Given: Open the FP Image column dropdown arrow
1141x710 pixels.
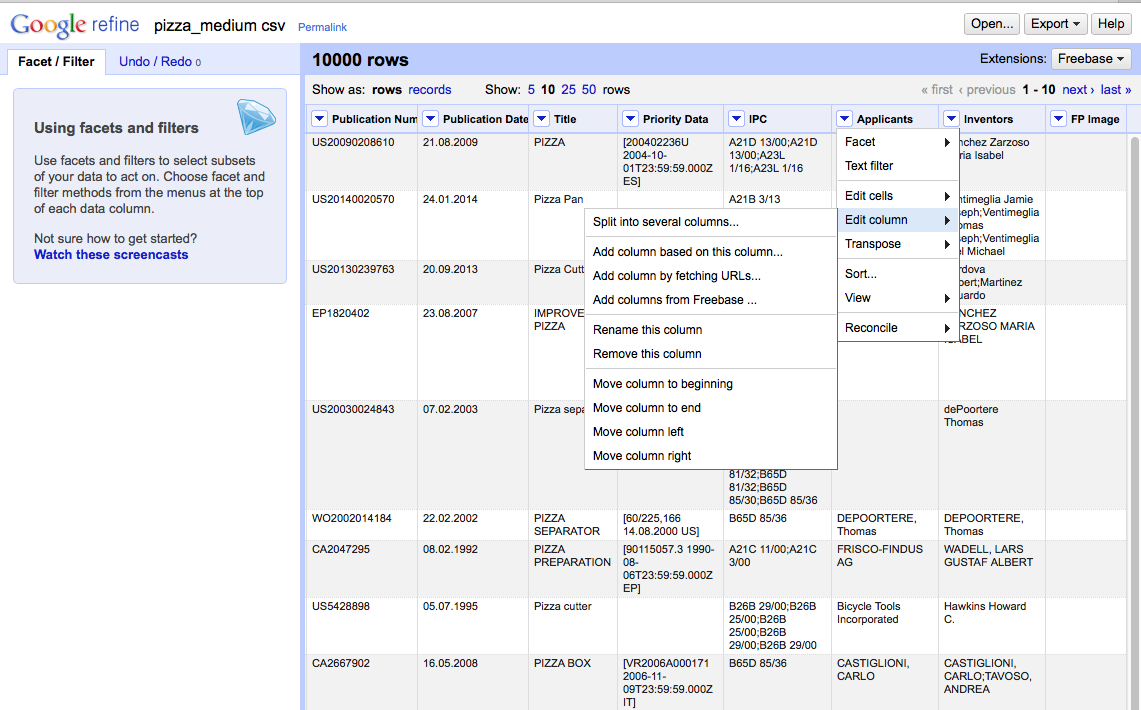Looking at the screenshot, I should coord(1059,119).
